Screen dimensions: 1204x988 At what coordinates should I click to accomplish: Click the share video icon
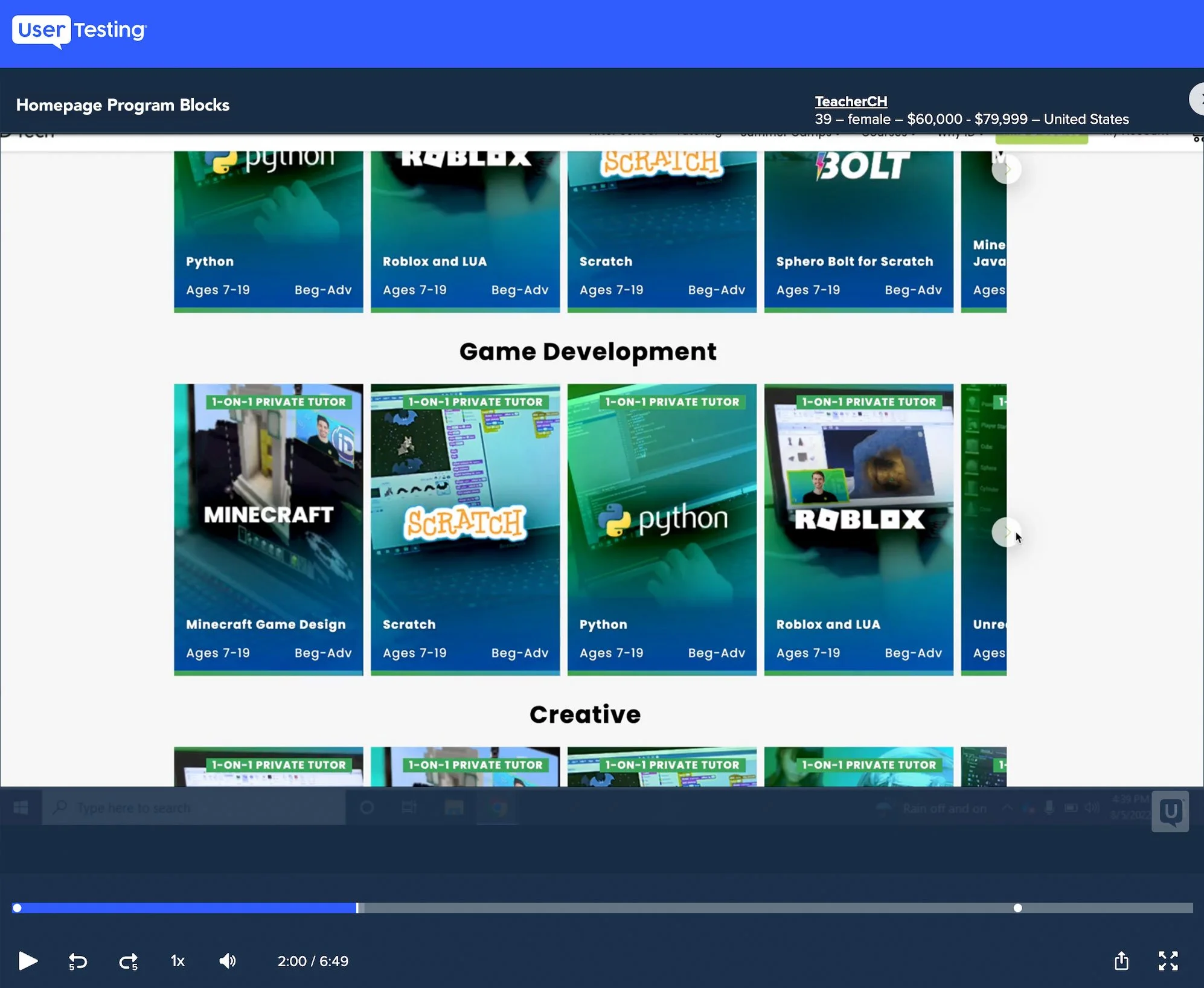[1121, 961]
